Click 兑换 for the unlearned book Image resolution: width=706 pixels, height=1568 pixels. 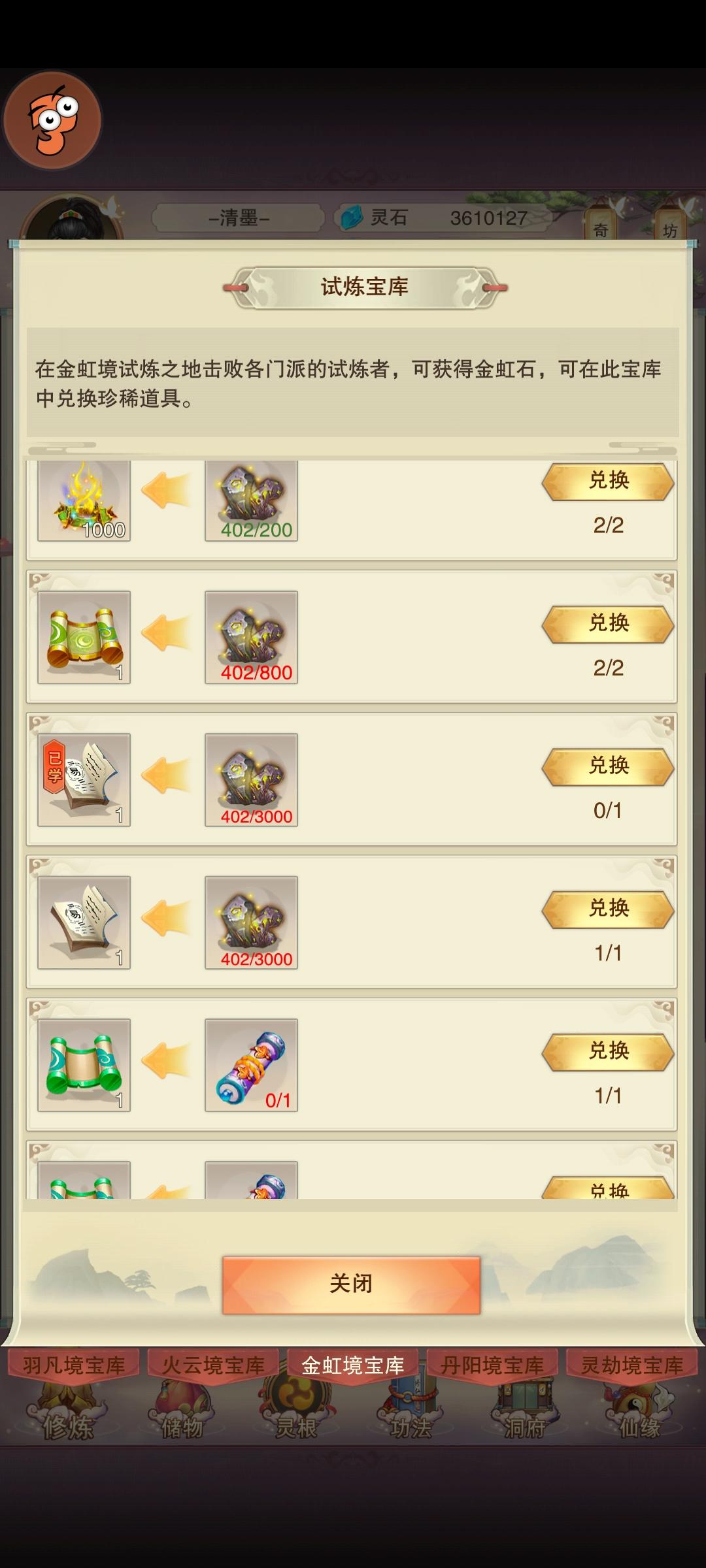point(608,909)
